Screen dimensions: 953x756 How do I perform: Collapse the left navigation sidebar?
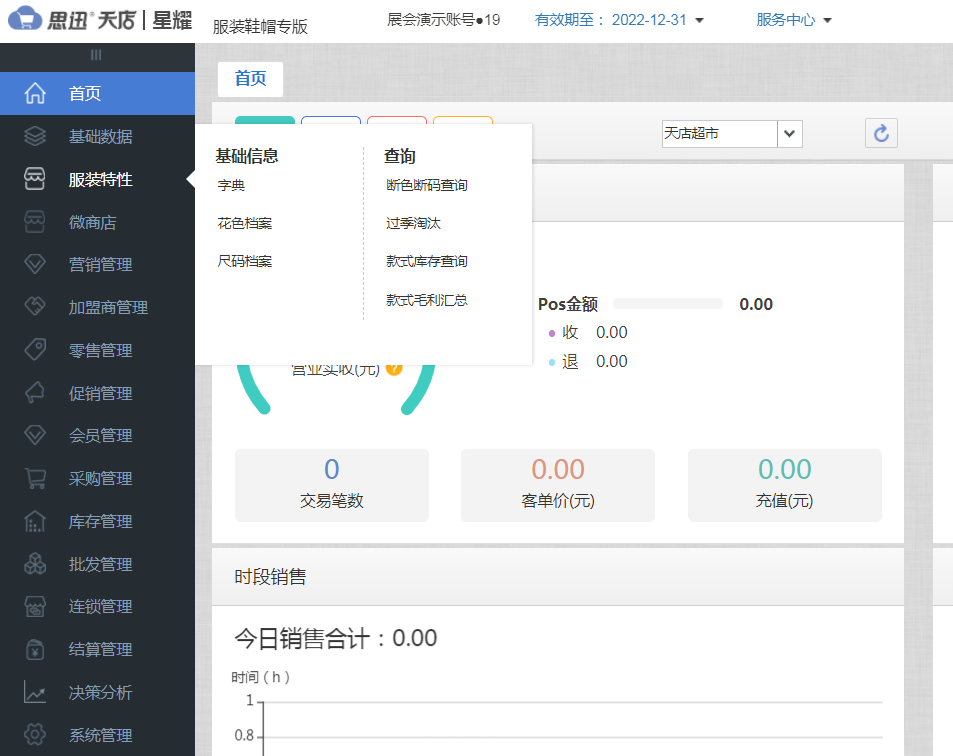(x=97, y=55)
